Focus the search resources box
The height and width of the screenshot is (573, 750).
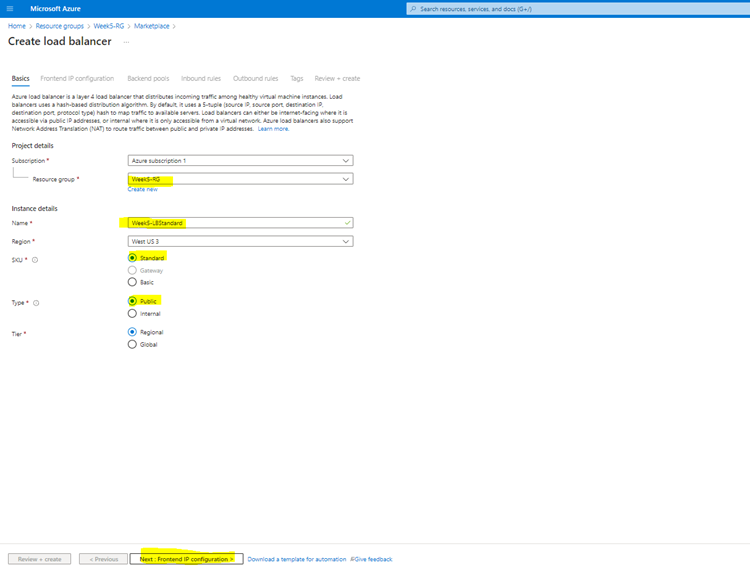click(x=578, y=9)
